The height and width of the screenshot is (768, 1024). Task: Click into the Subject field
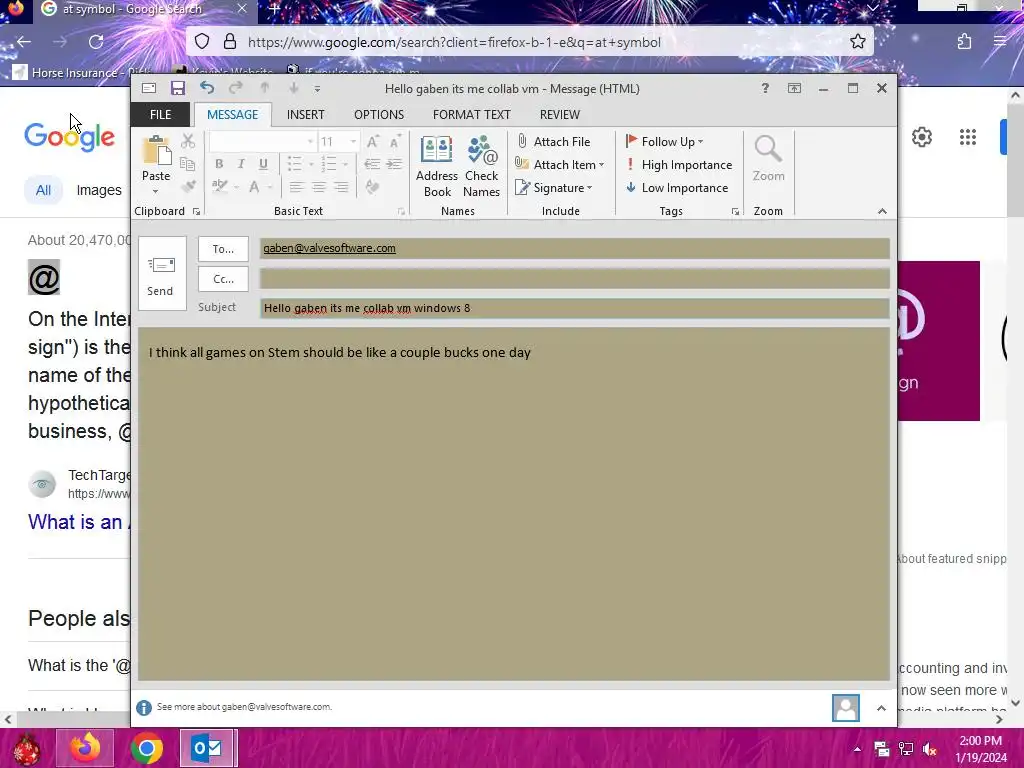pos(575,308)
